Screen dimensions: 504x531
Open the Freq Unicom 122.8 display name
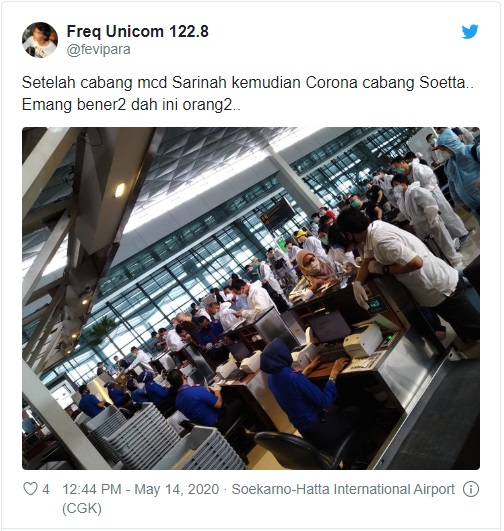[138, 31]
